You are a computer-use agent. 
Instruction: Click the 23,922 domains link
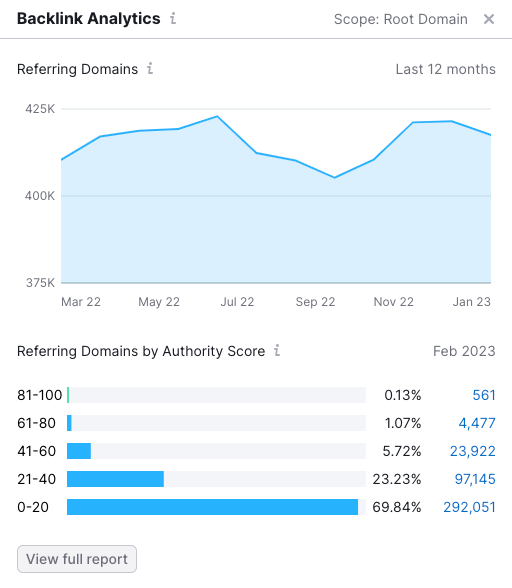pos(473,451)
